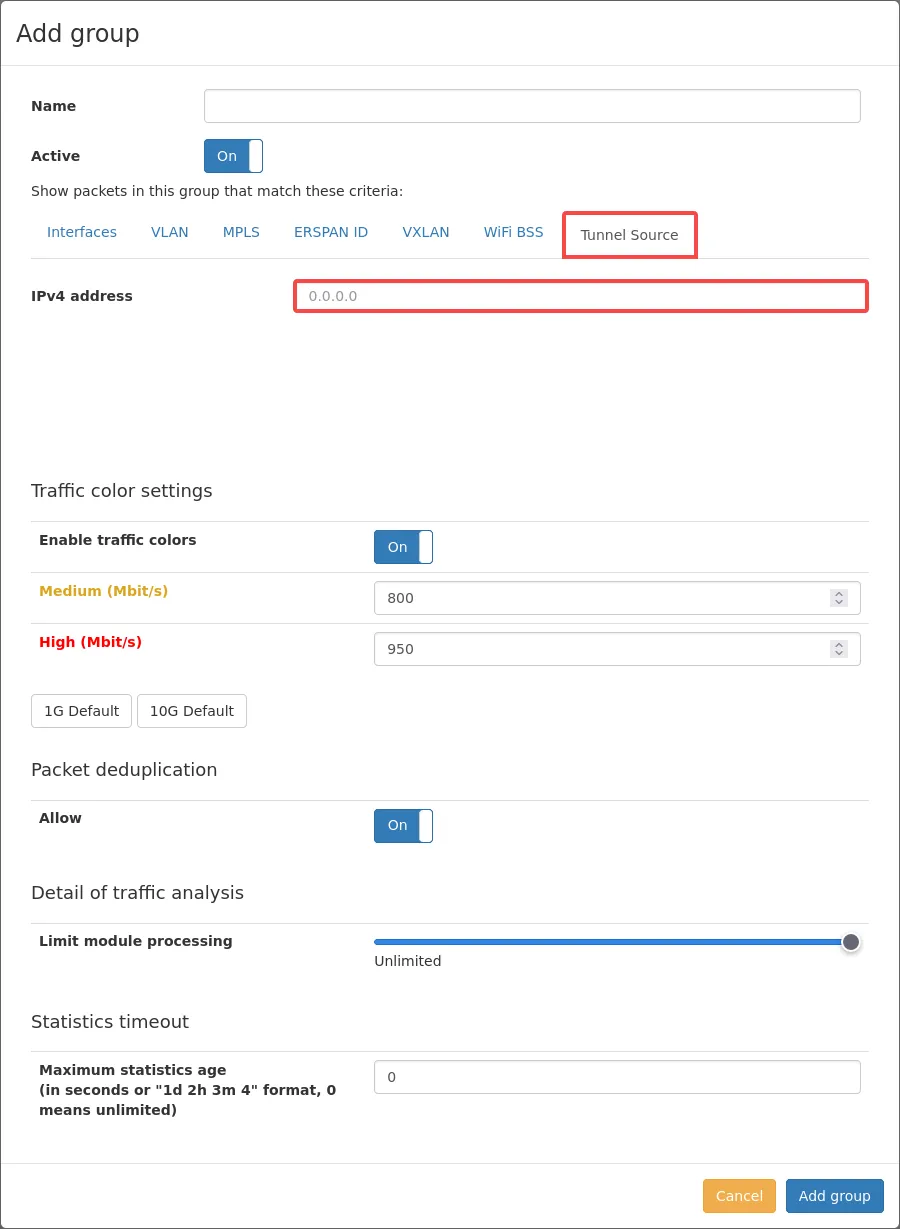Click the Medium (Mbit/s) spinner arrows

[x=839, y=598]
